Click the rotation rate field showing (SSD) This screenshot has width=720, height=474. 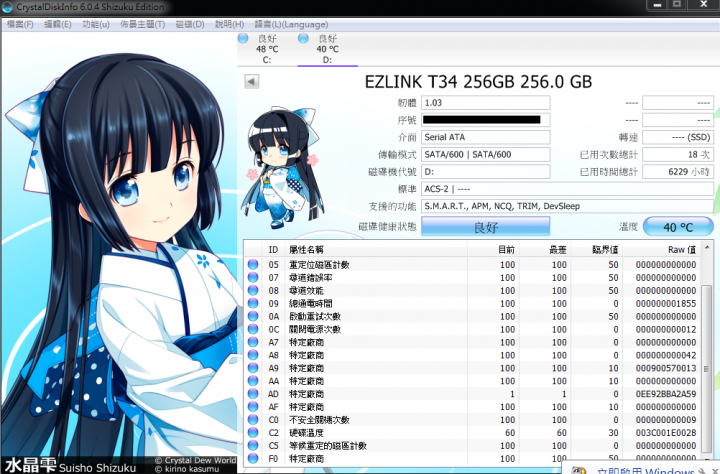[x=678, y=137]
